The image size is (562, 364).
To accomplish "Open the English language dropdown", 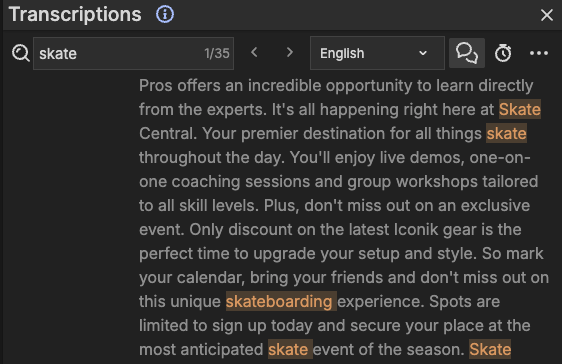I will (x=377, y=53).
